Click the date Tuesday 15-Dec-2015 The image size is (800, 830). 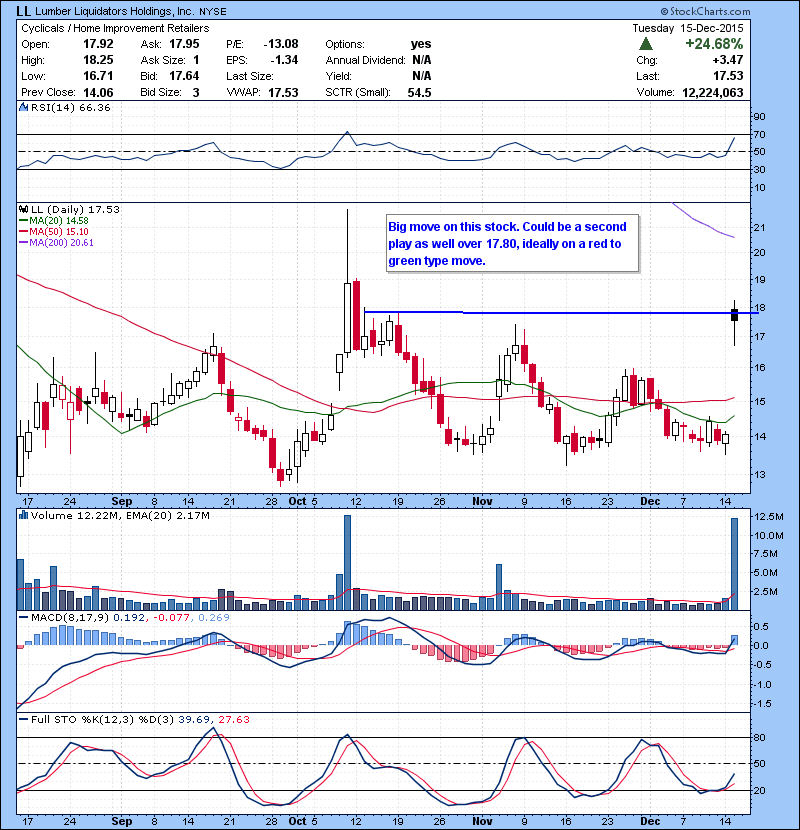click(688, 28)
